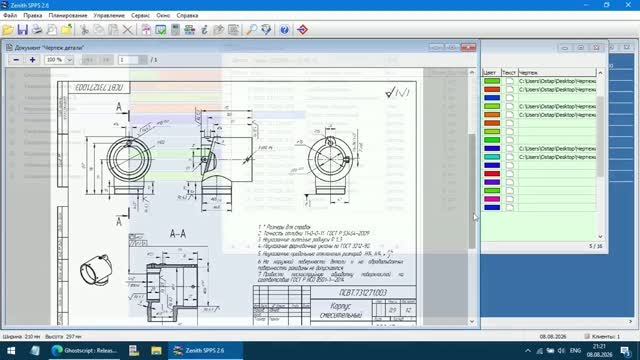Image resolution: width=640 pixels, height=360 pixels.
Task: Click the red diamond toolbar icon
Action: (x=302, y=30)
